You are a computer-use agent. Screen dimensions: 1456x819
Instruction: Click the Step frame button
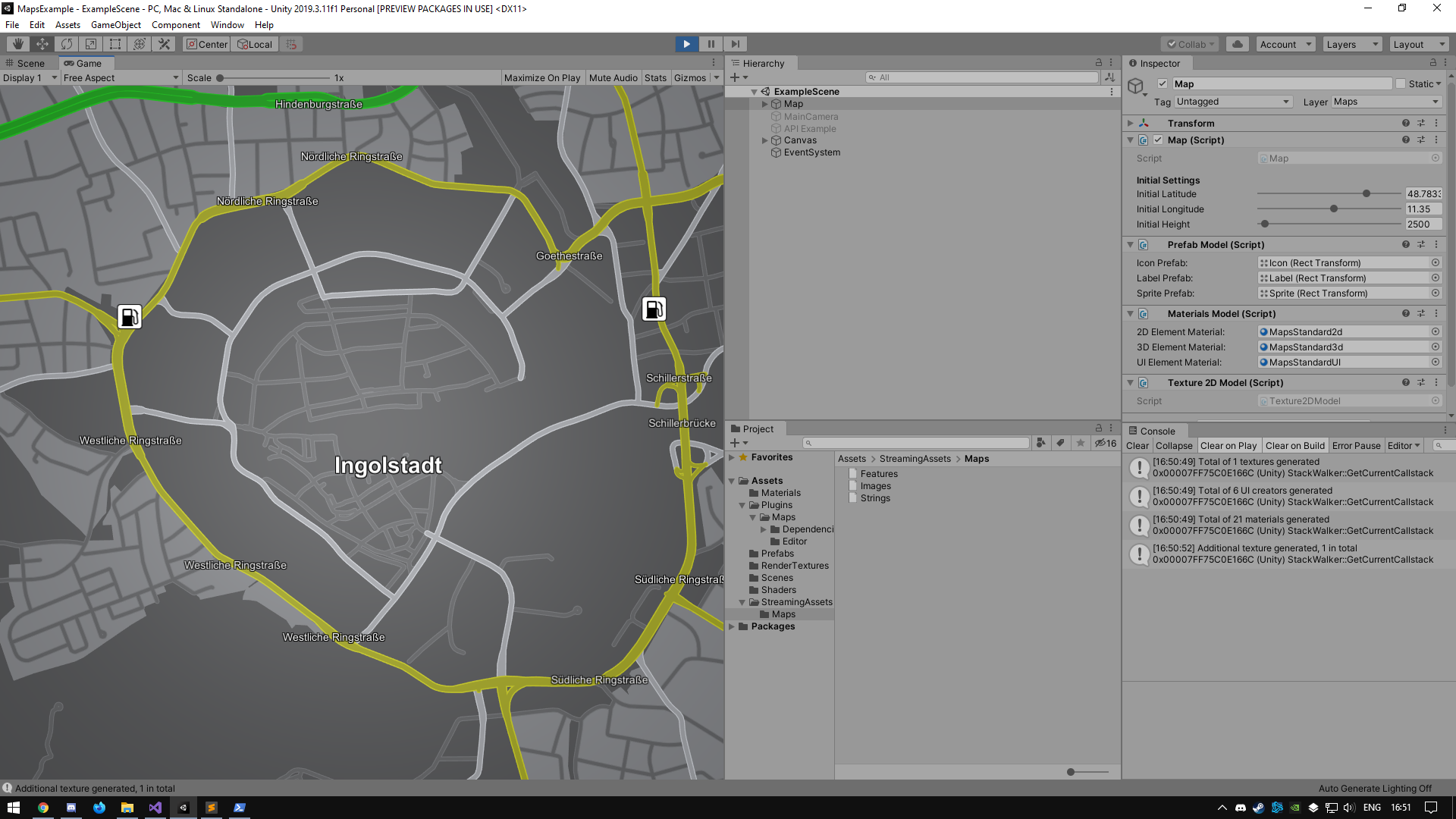point(735,44)
